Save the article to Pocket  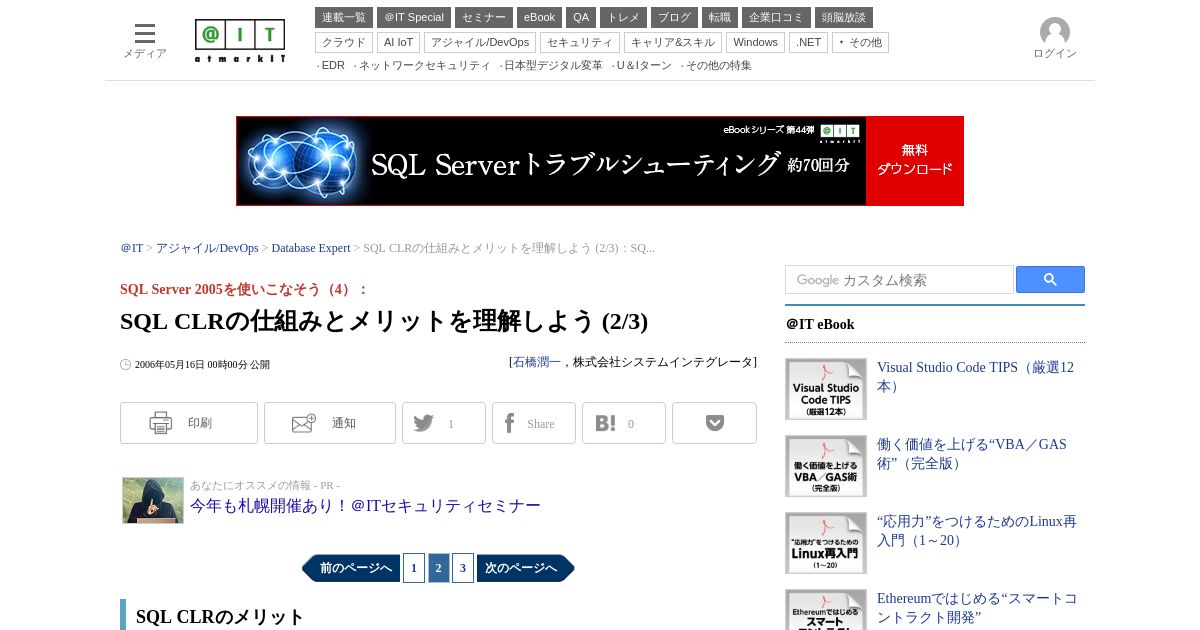(714, 423)
